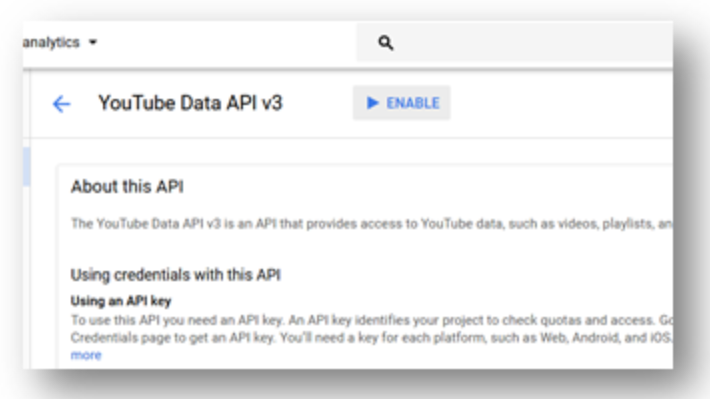Click the API description paragraph about videos, playlists
This screenshot has height=399, width=710.
(371, 224)
